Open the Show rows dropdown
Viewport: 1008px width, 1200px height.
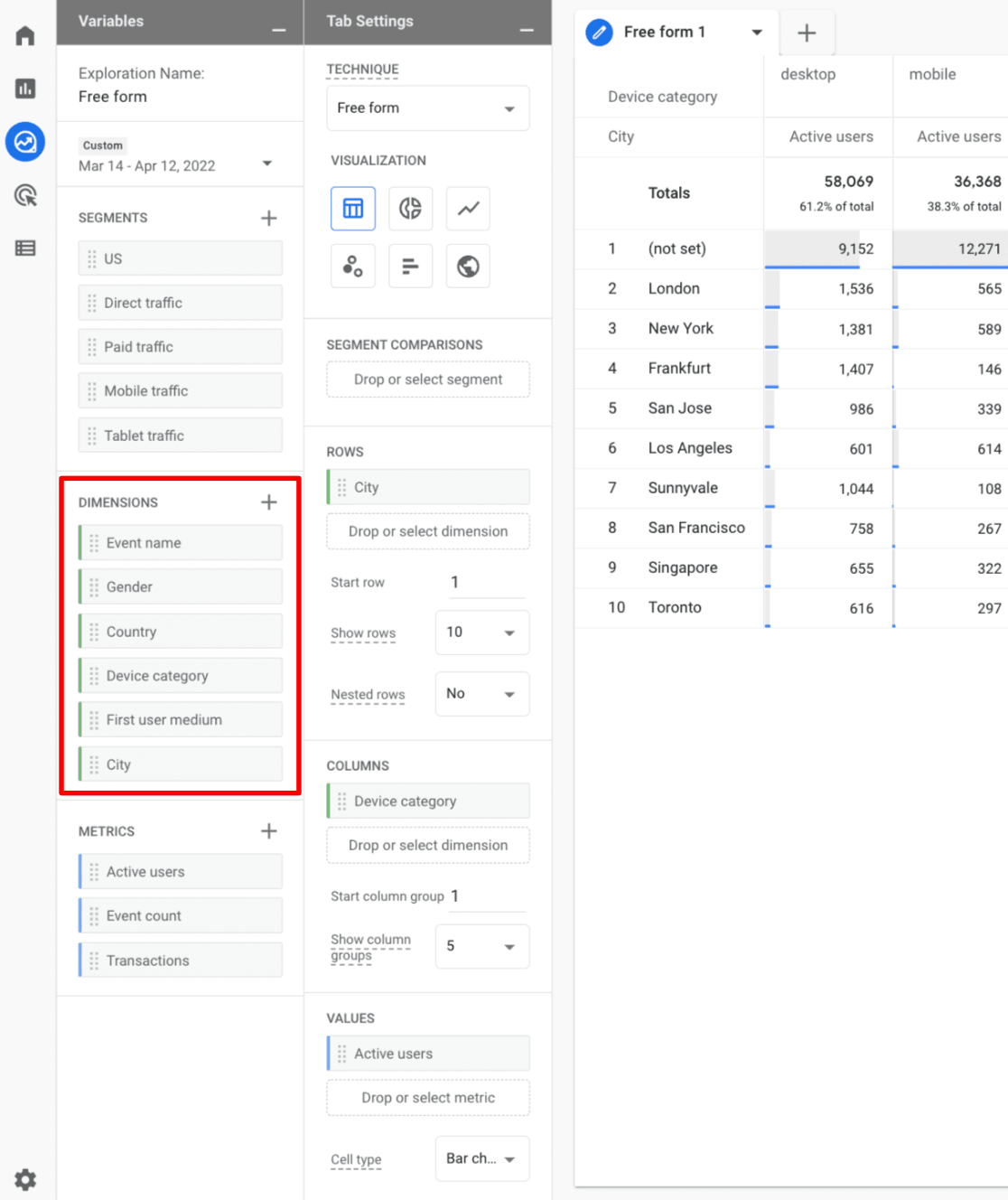pyautogui.click(x=481, y=633)
